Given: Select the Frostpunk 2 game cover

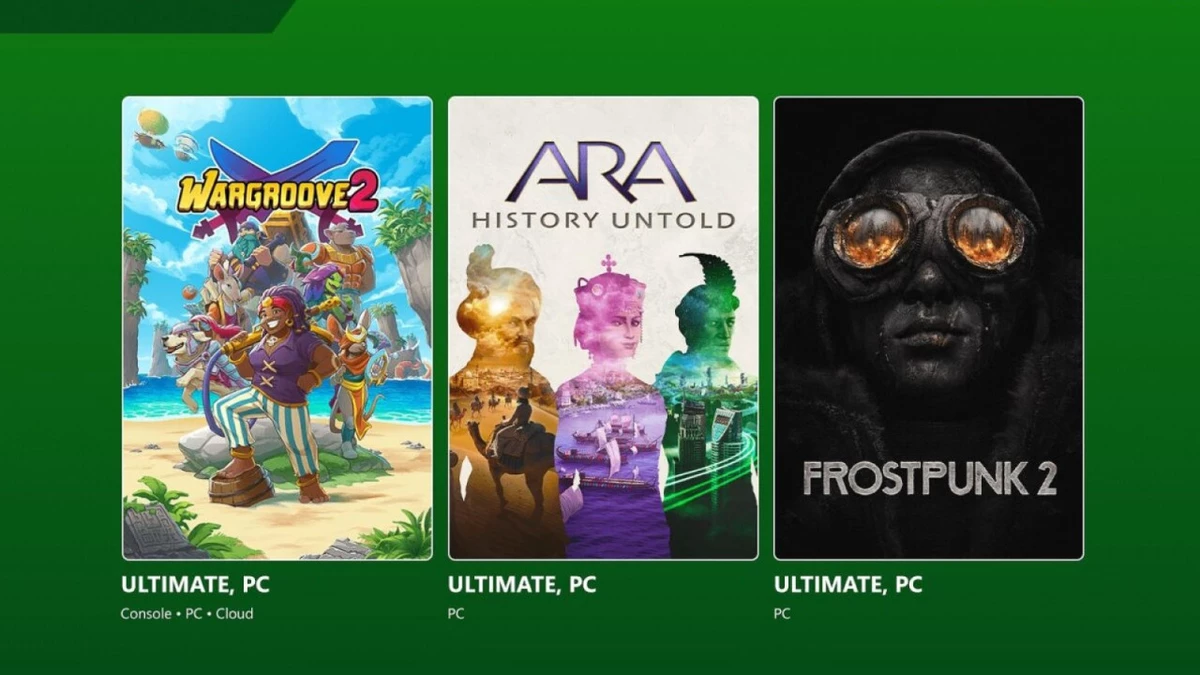Looking at the screenshot, I should [x=928, y=328].
